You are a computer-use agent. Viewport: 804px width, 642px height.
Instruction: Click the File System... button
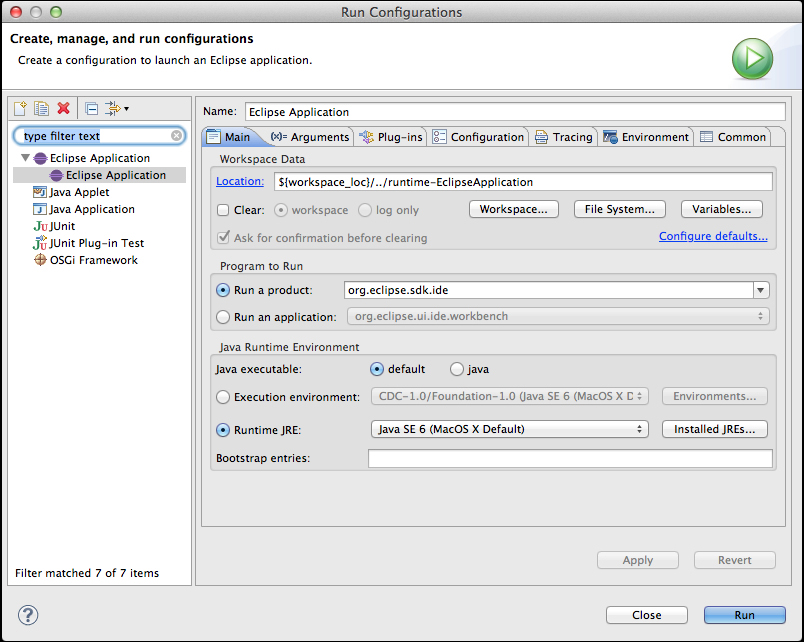[620, 209]
